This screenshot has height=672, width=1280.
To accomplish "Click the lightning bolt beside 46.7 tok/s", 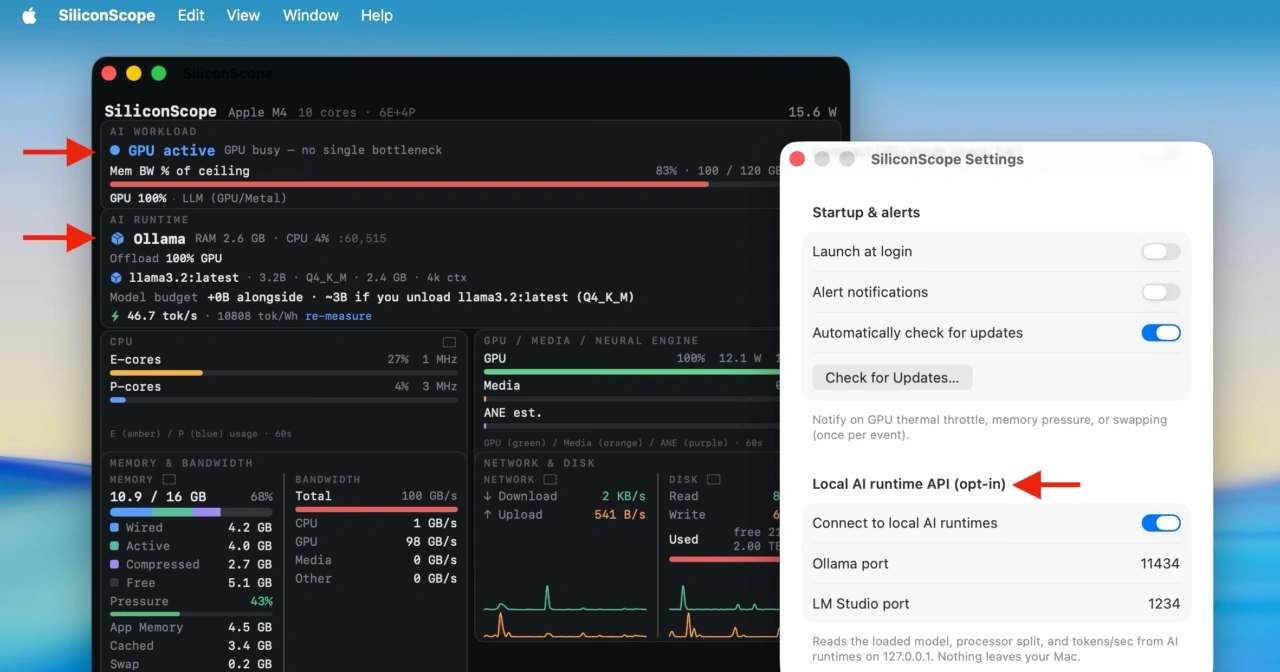I will (x=115, y=316).
